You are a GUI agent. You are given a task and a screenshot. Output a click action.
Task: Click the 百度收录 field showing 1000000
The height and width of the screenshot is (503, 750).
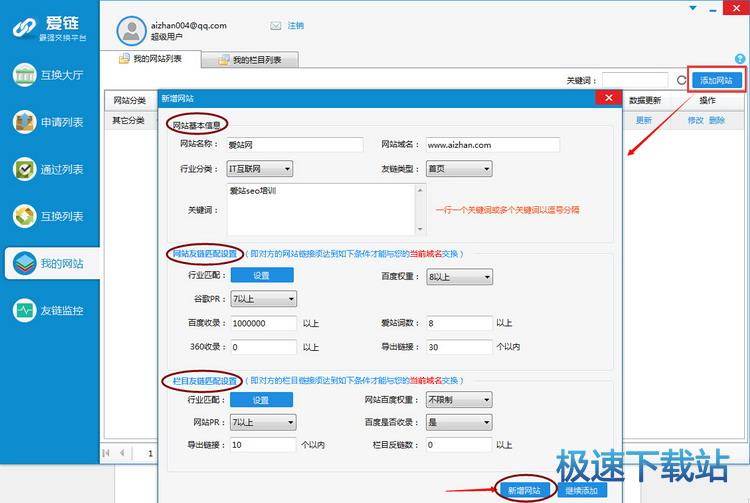tap(264, 323)
